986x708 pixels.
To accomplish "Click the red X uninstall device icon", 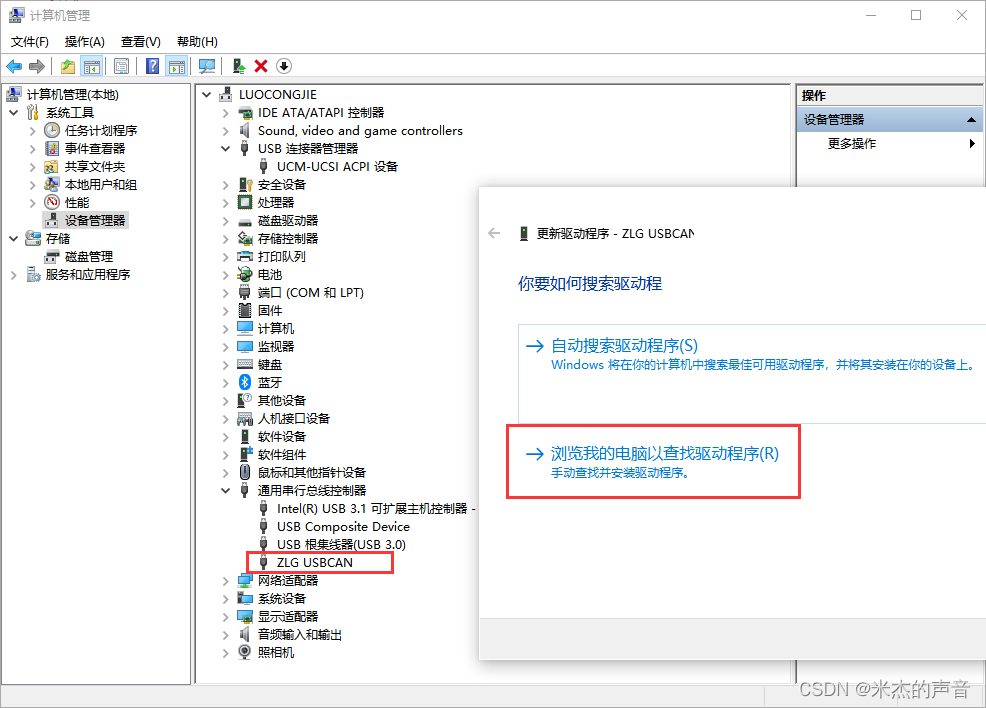I will tap(261, 66).
